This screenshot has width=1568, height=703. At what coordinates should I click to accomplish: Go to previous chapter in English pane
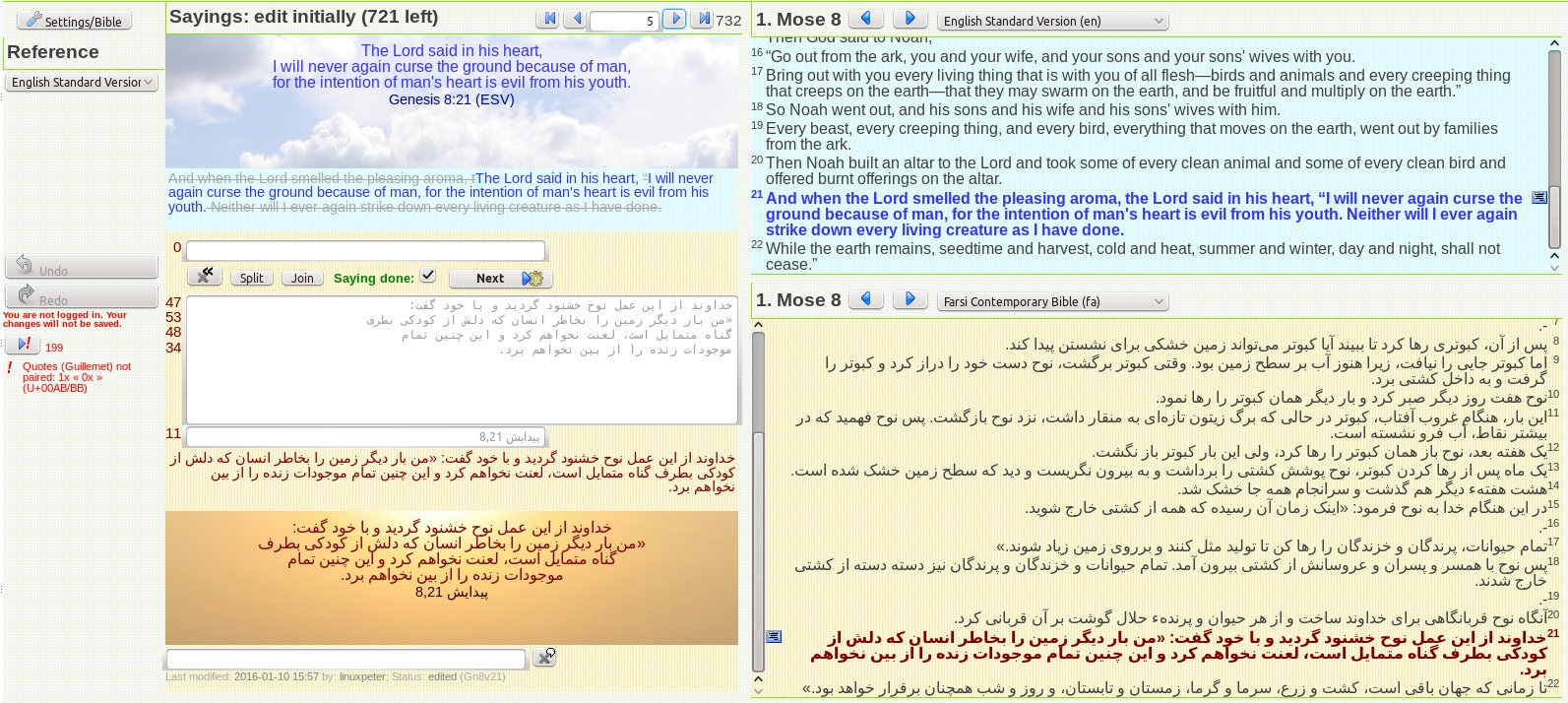pos(866,19)
